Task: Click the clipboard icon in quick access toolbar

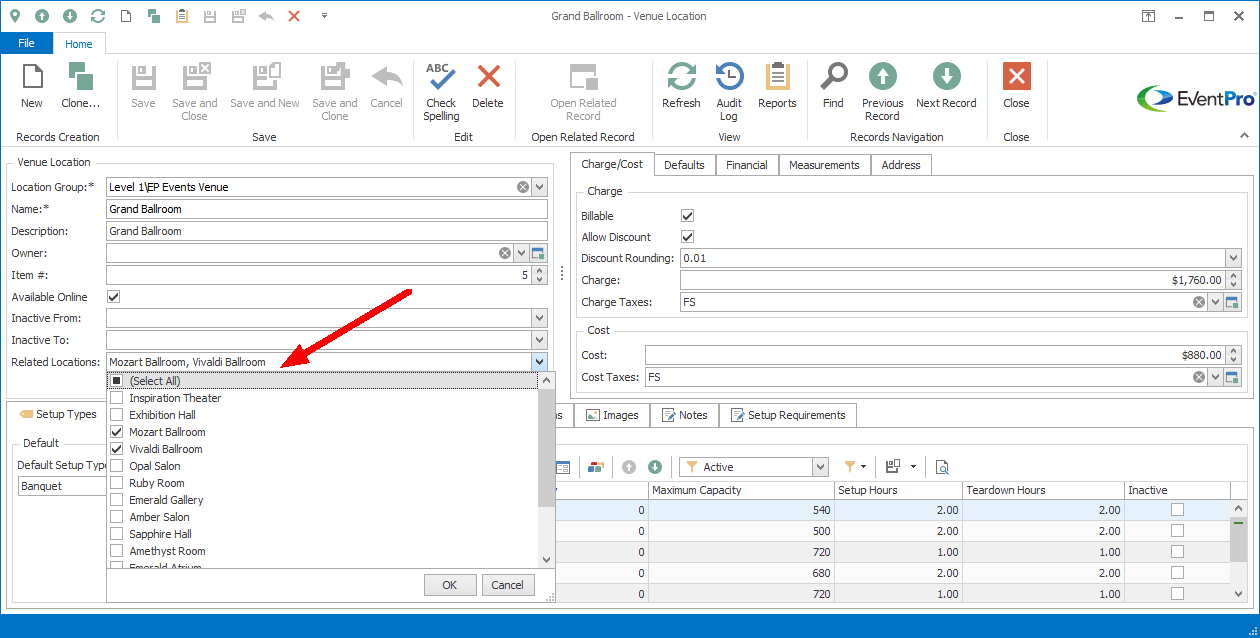Action: coord(182,16)
